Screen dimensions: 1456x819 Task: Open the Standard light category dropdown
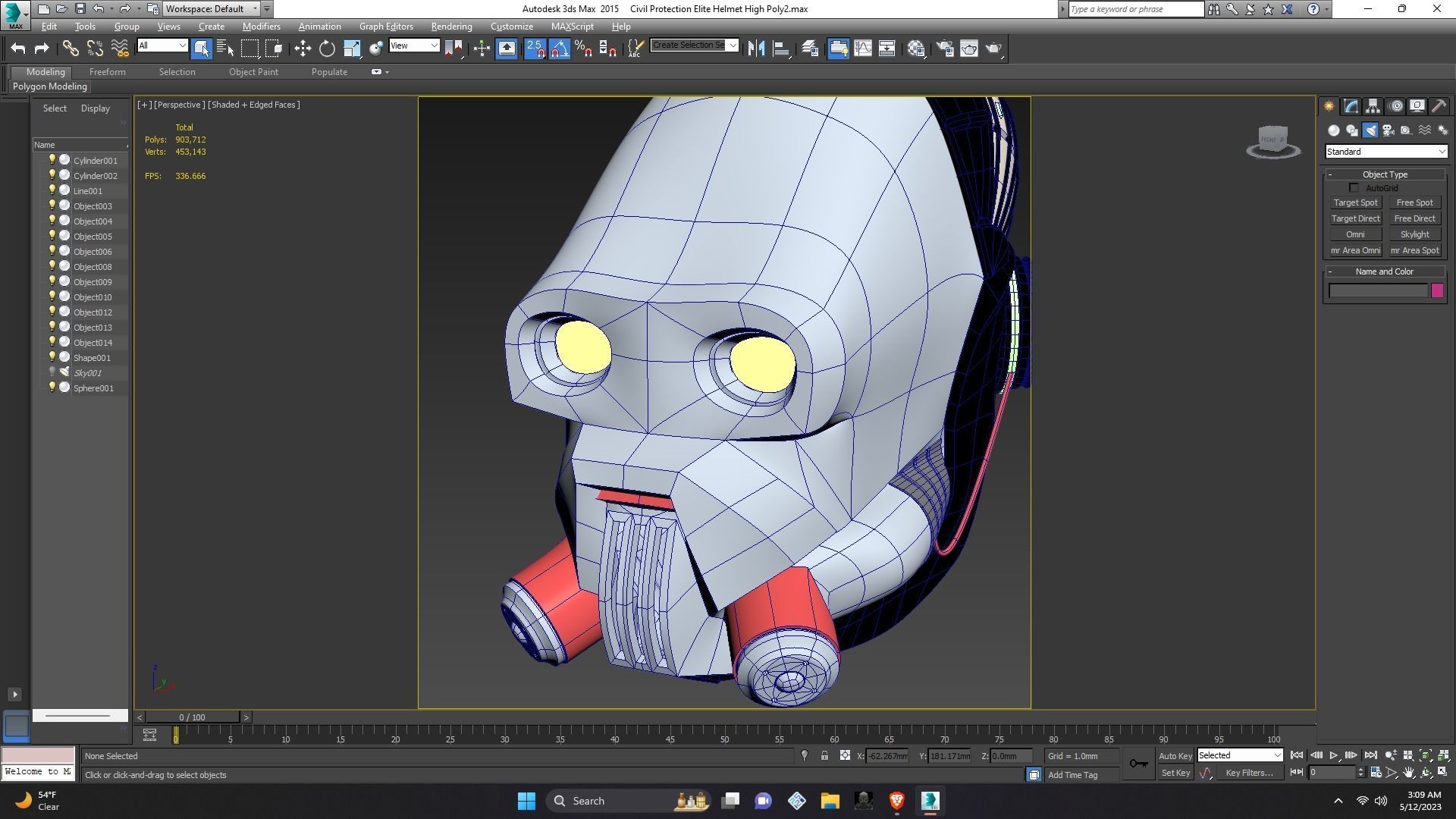[x=1385, y=152]
